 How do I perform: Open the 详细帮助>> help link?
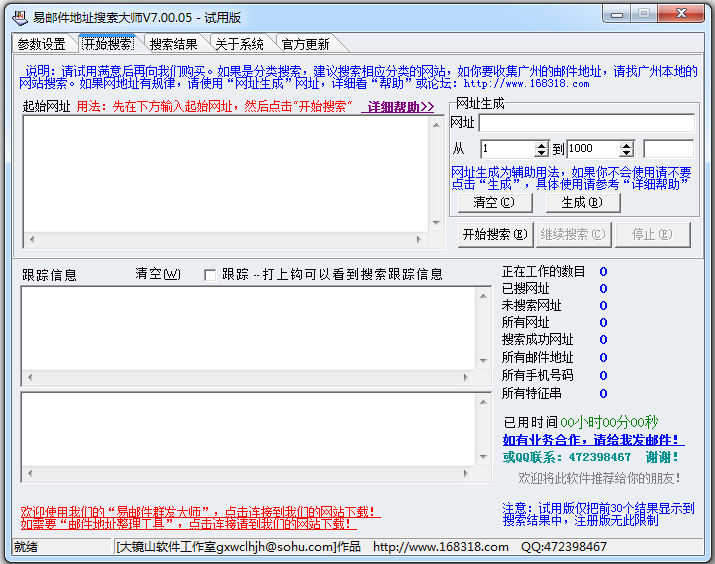pos(399,107)
